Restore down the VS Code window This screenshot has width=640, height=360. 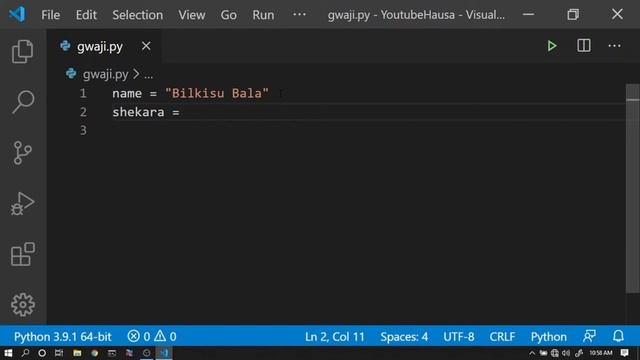click(573, 15)
